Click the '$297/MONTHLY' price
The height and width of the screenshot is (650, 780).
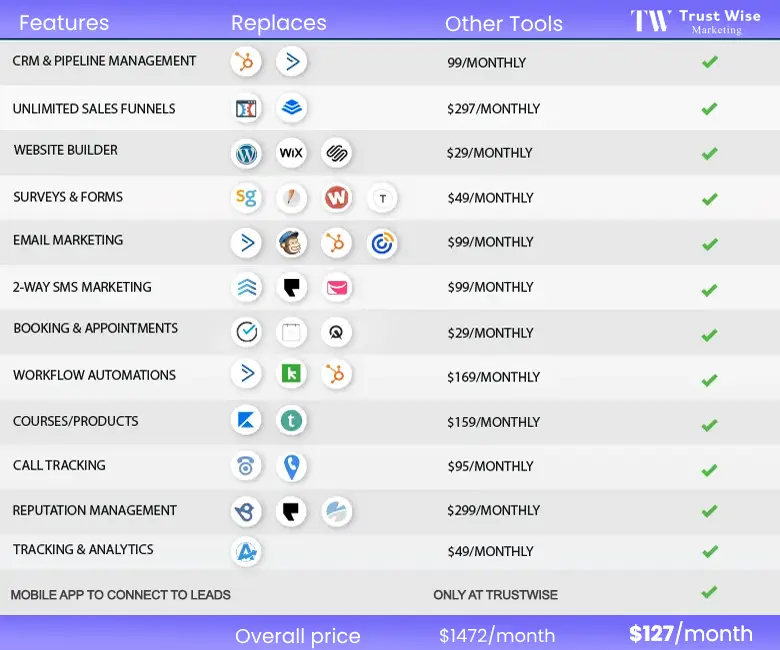493,109
